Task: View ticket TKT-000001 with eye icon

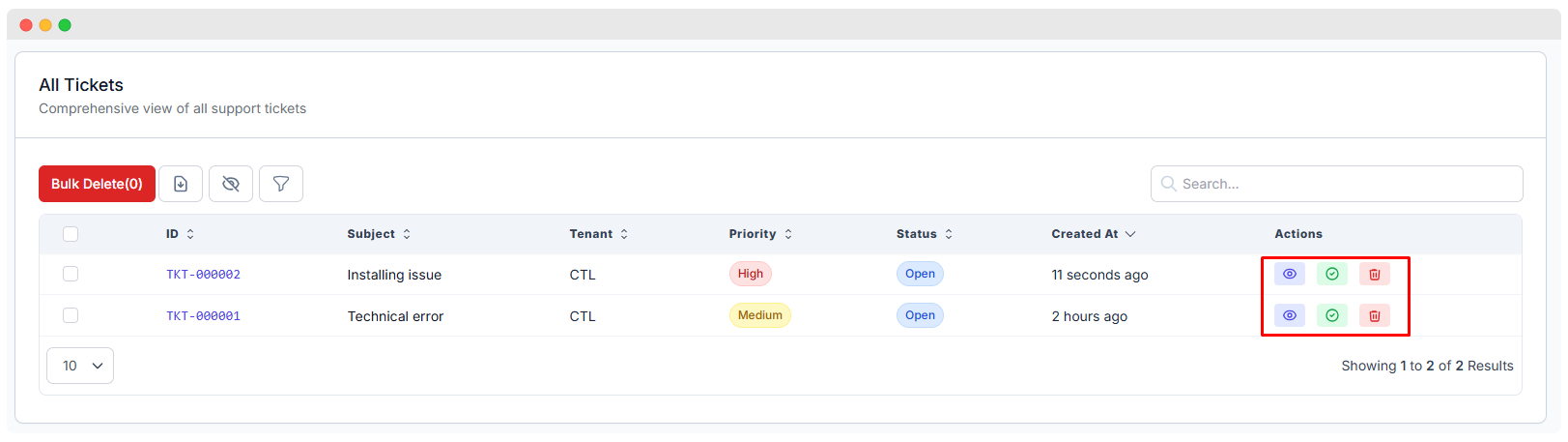Action: (x=1289, y=315)
